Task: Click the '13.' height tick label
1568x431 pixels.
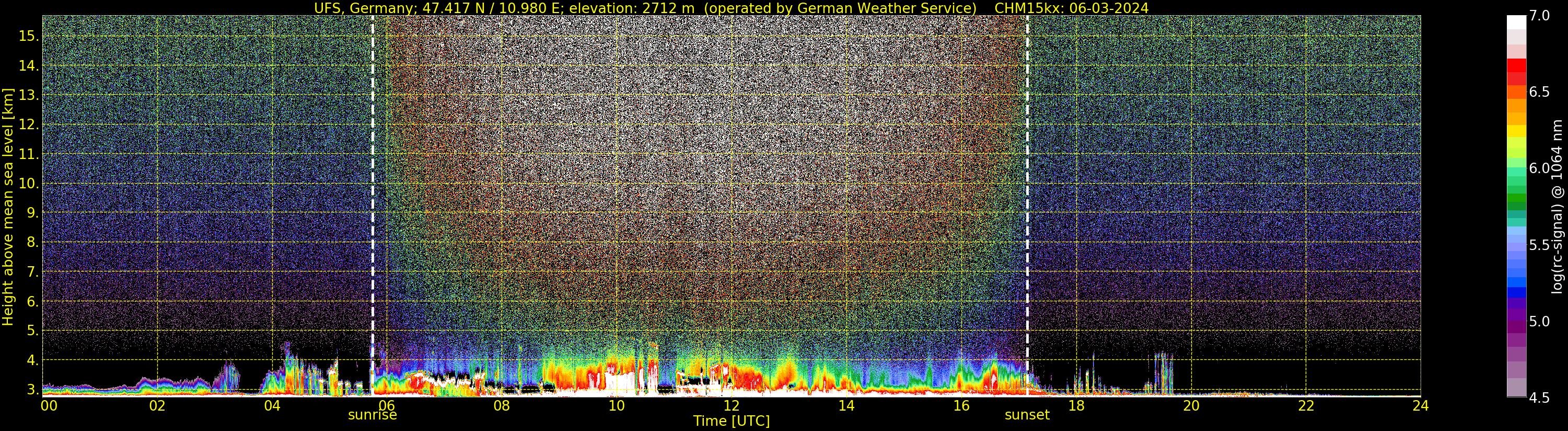Action: click(29, 95)
